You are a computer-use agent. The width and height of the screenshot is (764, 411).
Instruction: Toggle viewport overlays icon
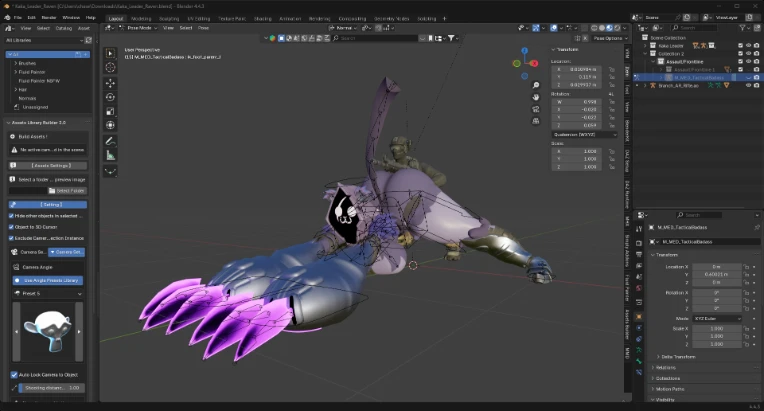tap(554, 28)
